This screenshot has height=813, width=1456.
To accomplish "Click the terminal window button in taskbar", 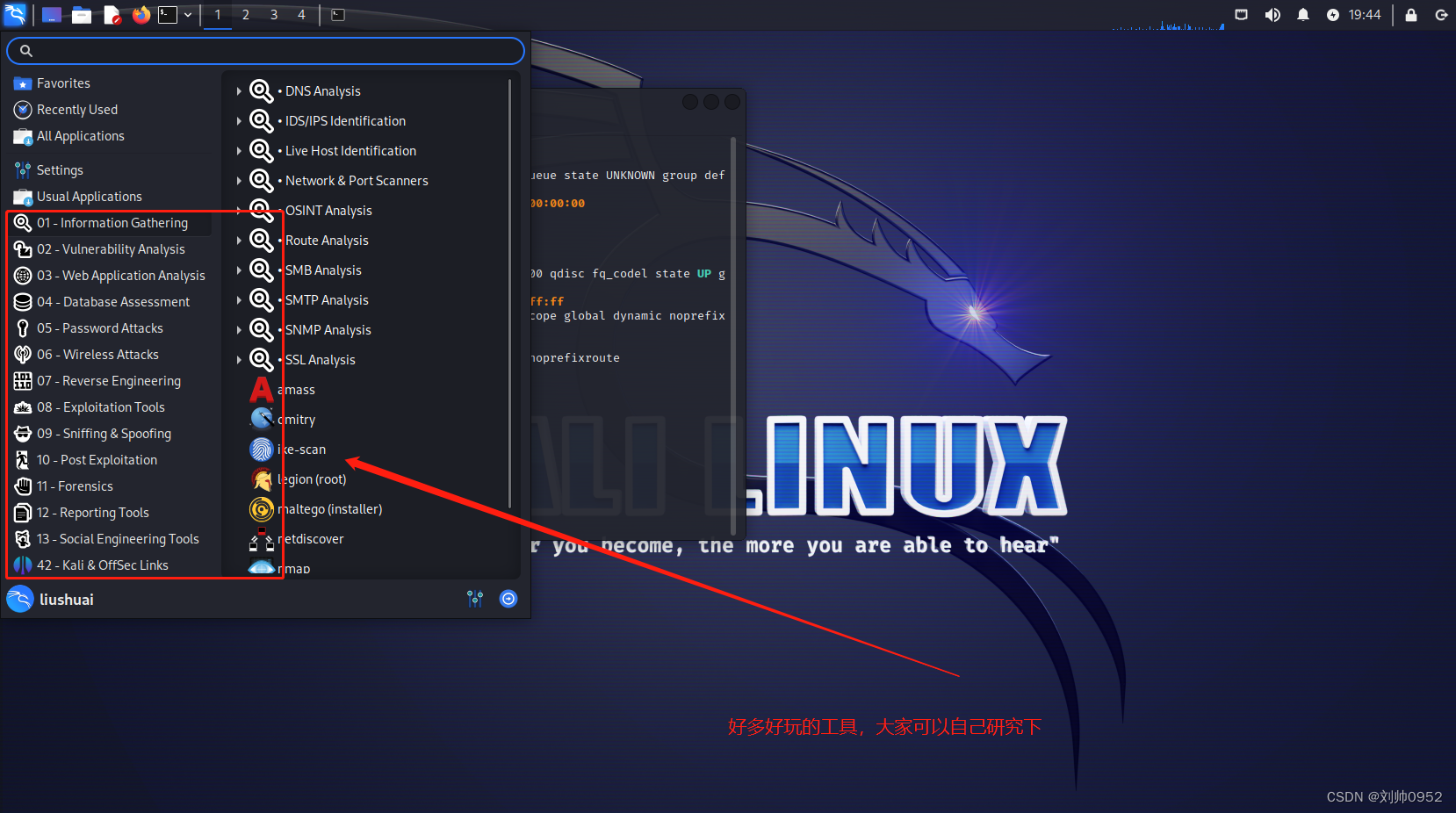I will pyautogui.click(x=338, y=15).
